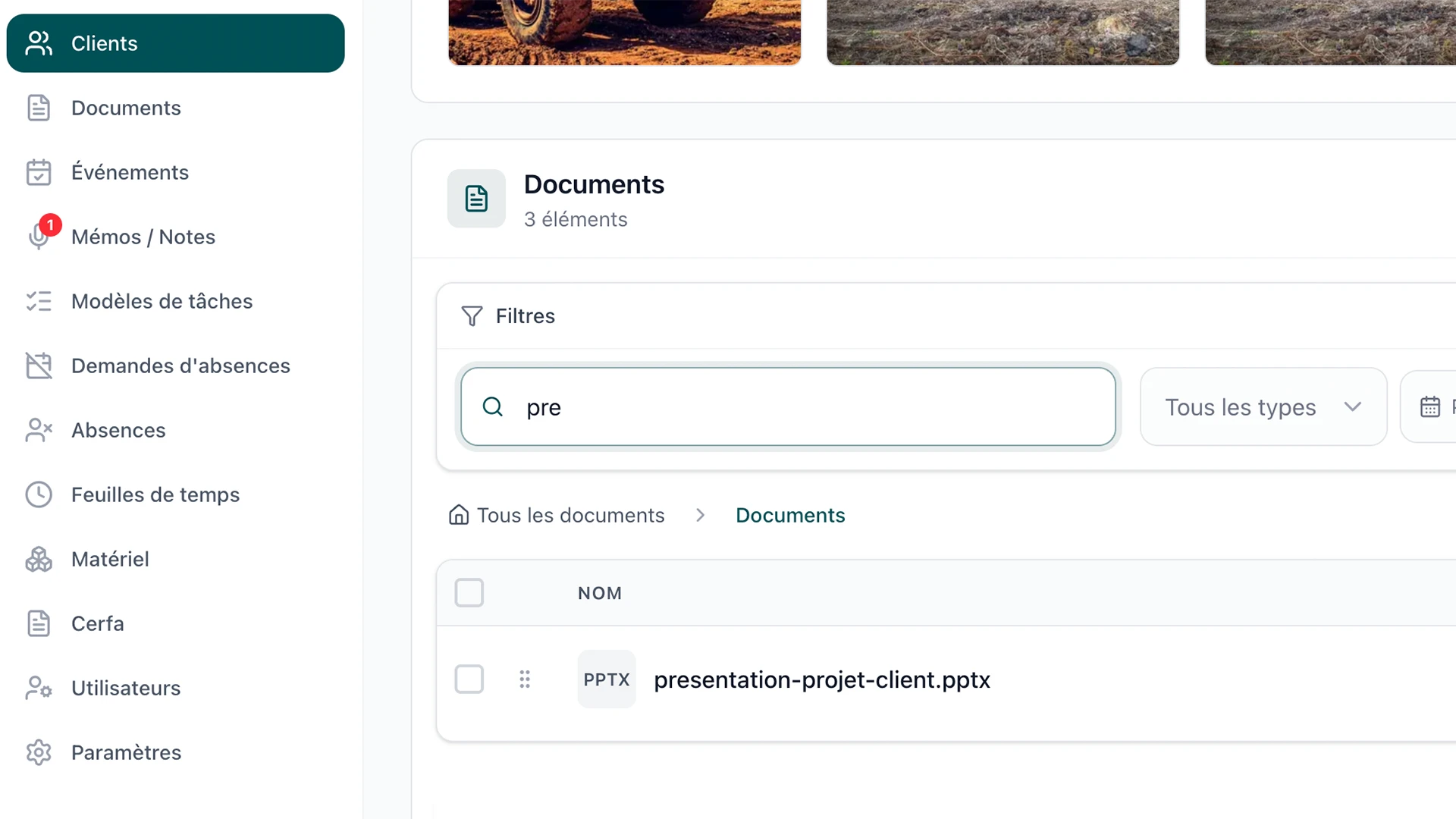
Task: Click the Filtres funnel icon
Action: [x=472, y=316]
